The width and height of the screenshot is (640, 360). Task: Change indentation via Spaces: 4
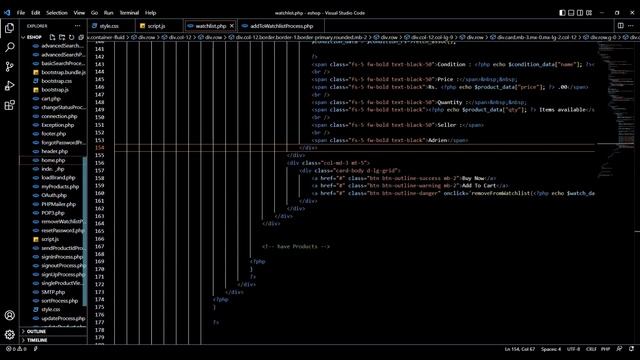coord(551,349)
